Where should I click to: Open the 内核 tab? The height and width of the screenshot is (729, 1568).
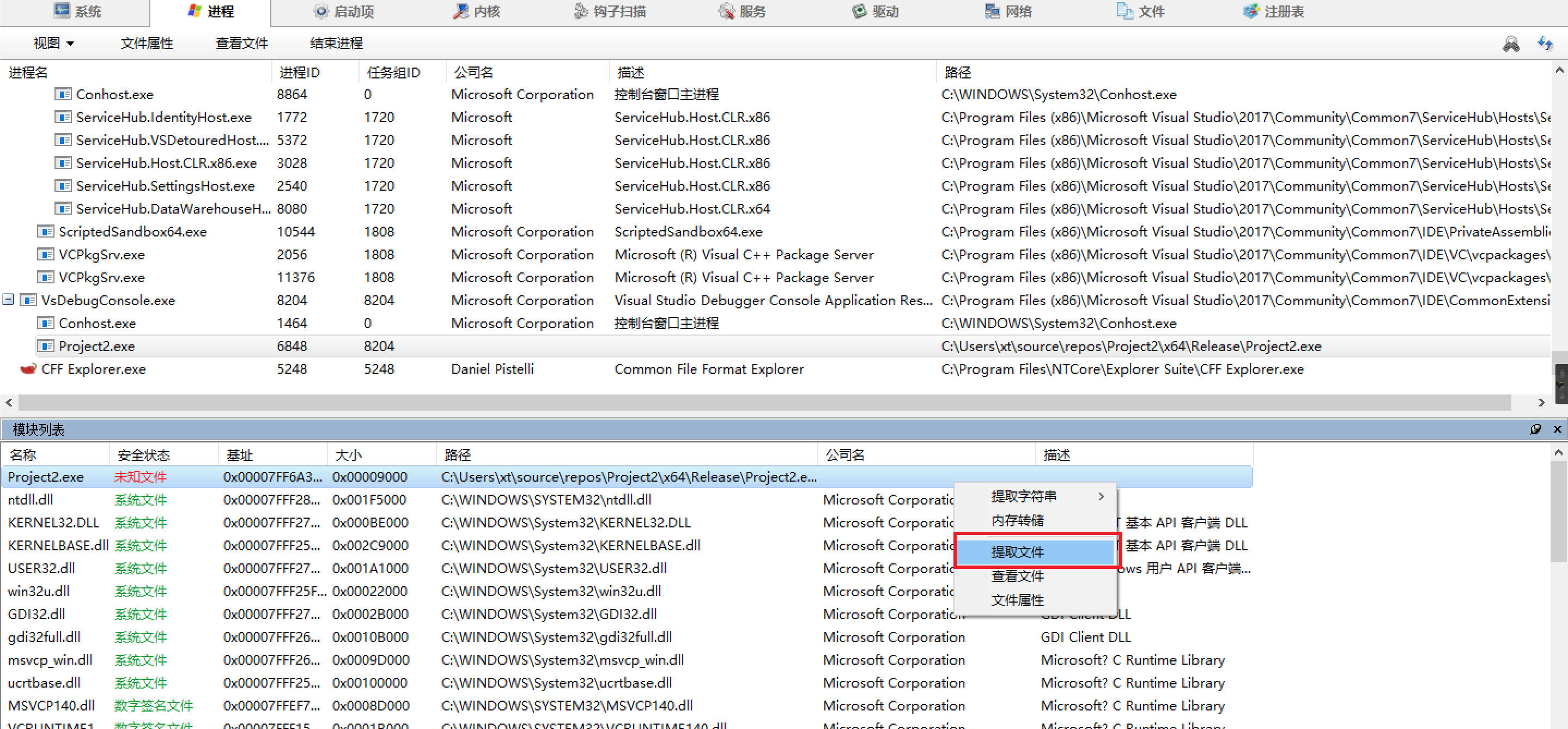(x=477, y=11)
